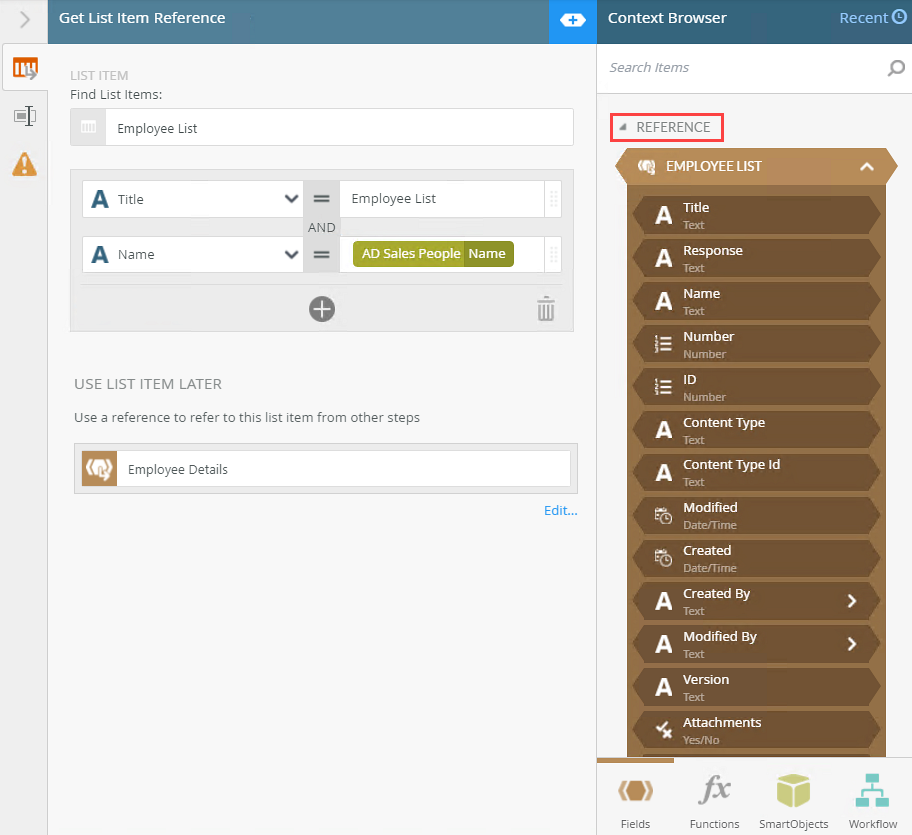Open the Edit... link
The height and width of the screenshot is (835, 912).
561,511
